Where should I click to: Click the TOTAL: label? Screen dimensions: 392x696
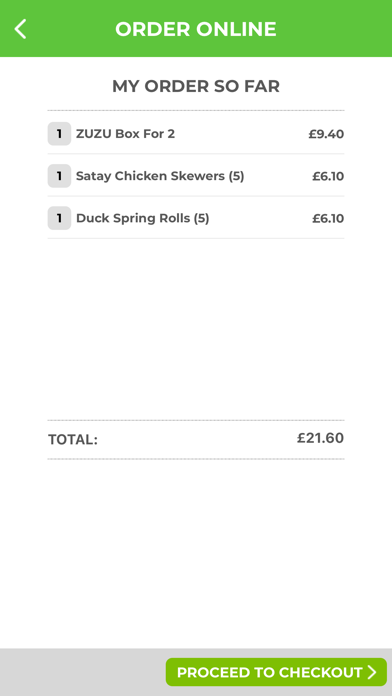point(73,440)
